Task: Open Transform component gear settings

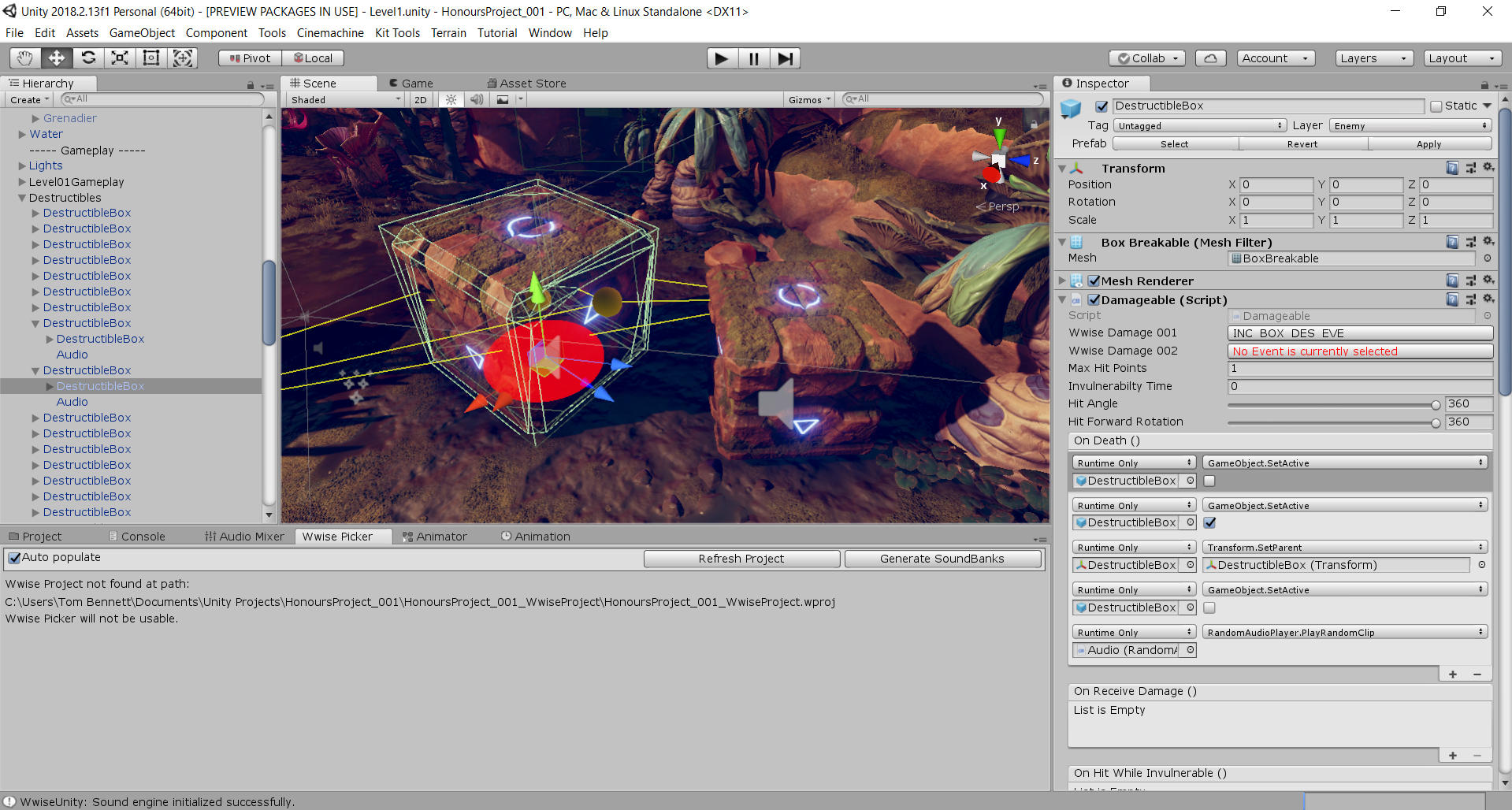Action: pos(1488,168)
